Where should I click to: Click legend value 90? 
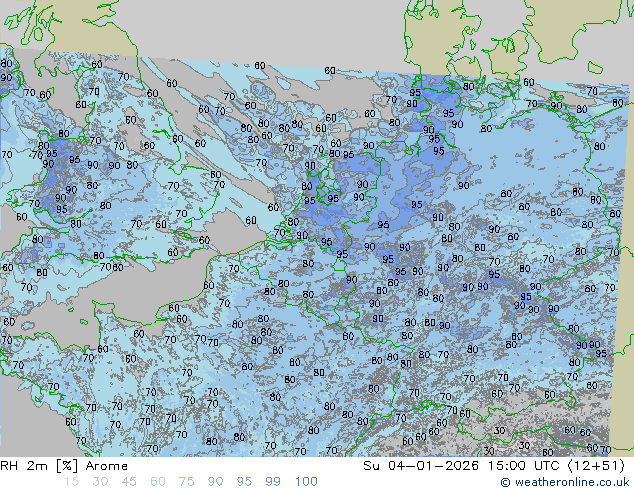pos(215,482)
